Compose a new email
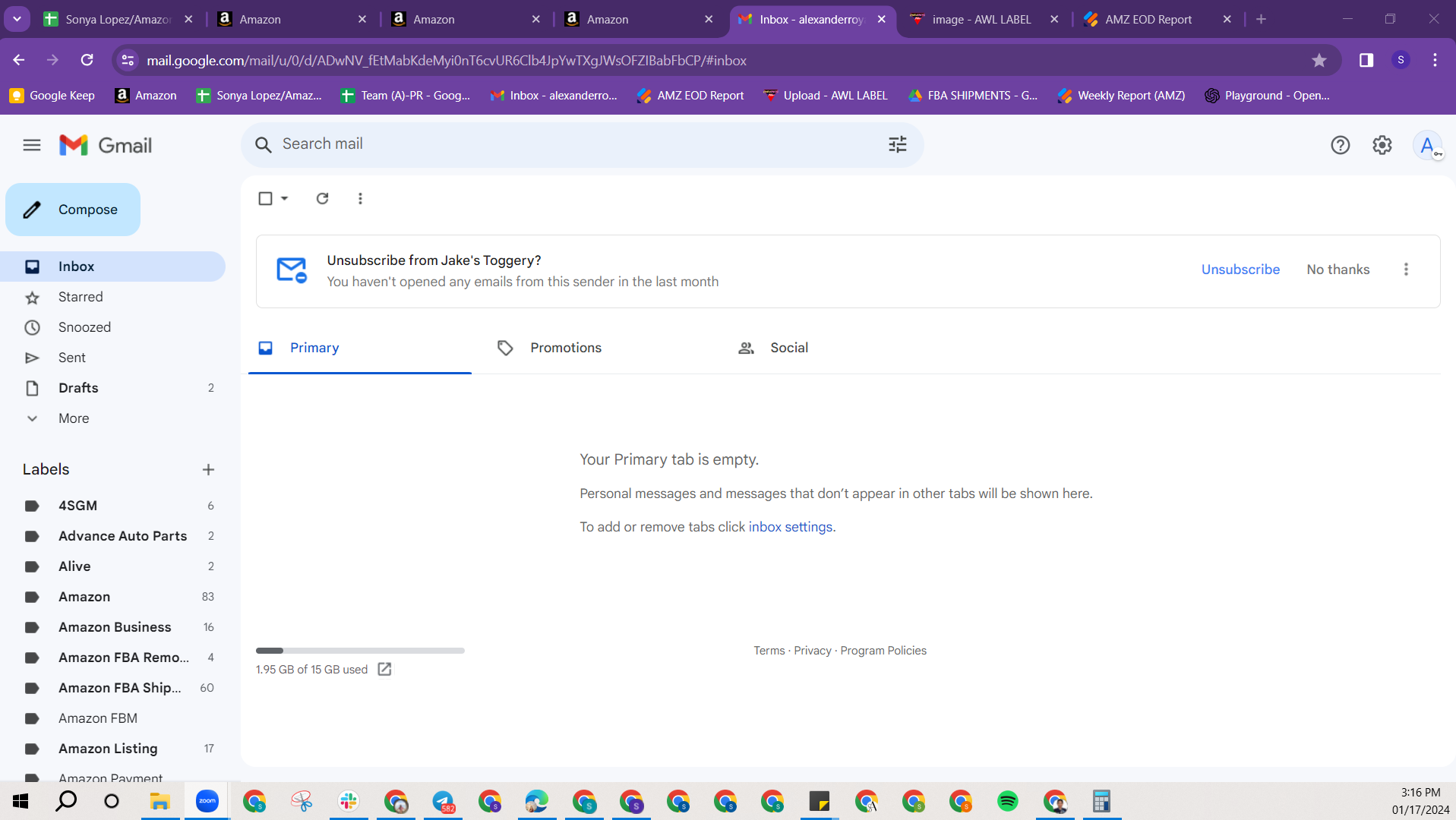 point(73,210)
